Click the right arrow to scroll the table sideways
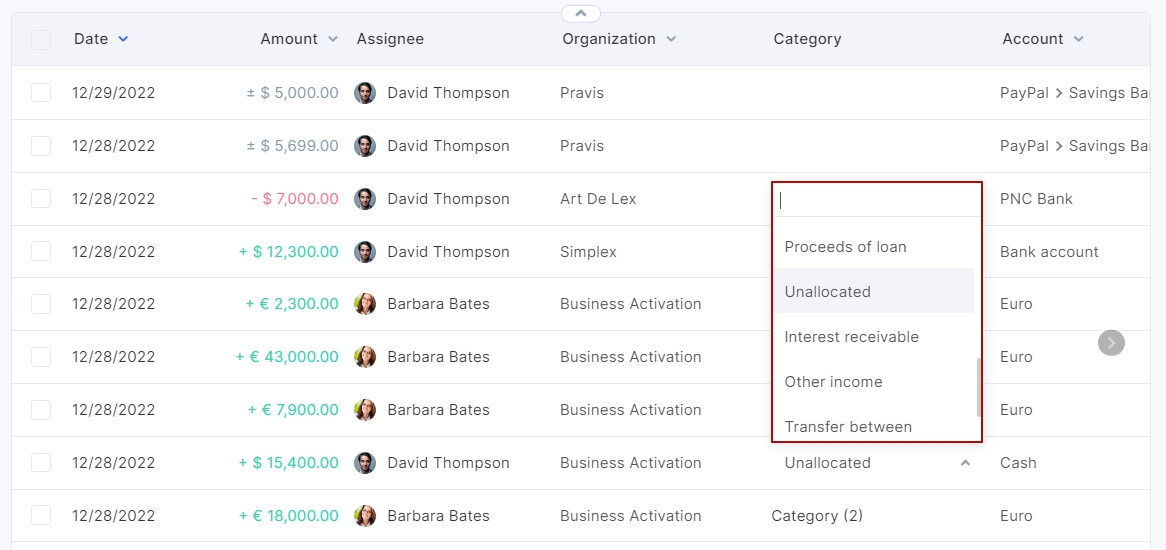 (1111, 343)
